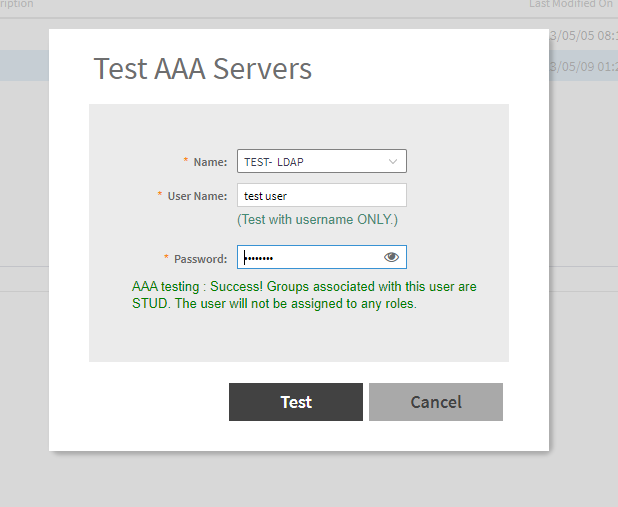
Task: Select the highlighted row's modified date cell
Action: 583,66
